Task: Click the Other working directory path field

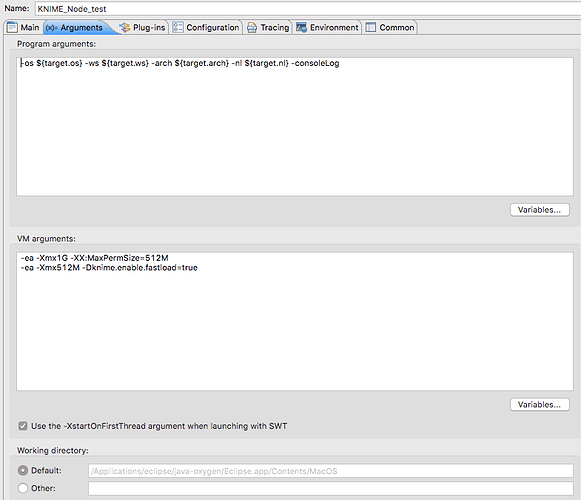Action: [x=331, y=488]
